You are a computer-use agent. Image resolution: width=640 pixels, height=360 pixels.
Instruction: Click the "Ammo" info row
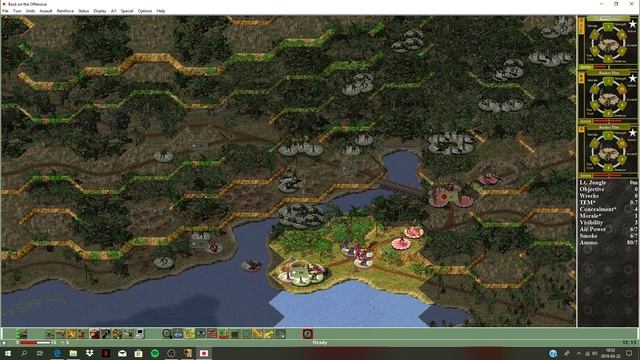(608, 242)
